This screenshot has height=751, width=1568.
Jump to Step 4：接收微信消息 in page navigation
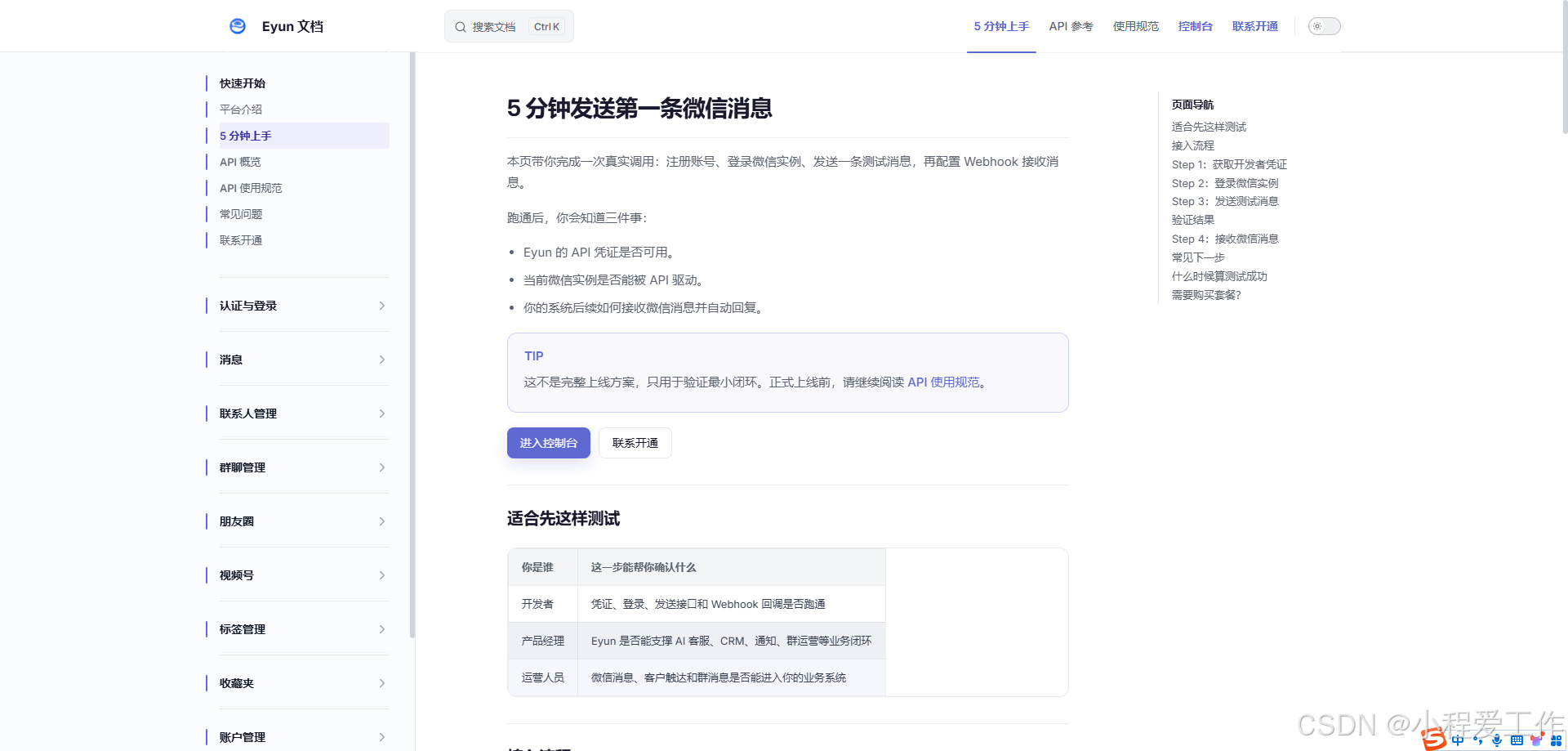(1225, 239)
